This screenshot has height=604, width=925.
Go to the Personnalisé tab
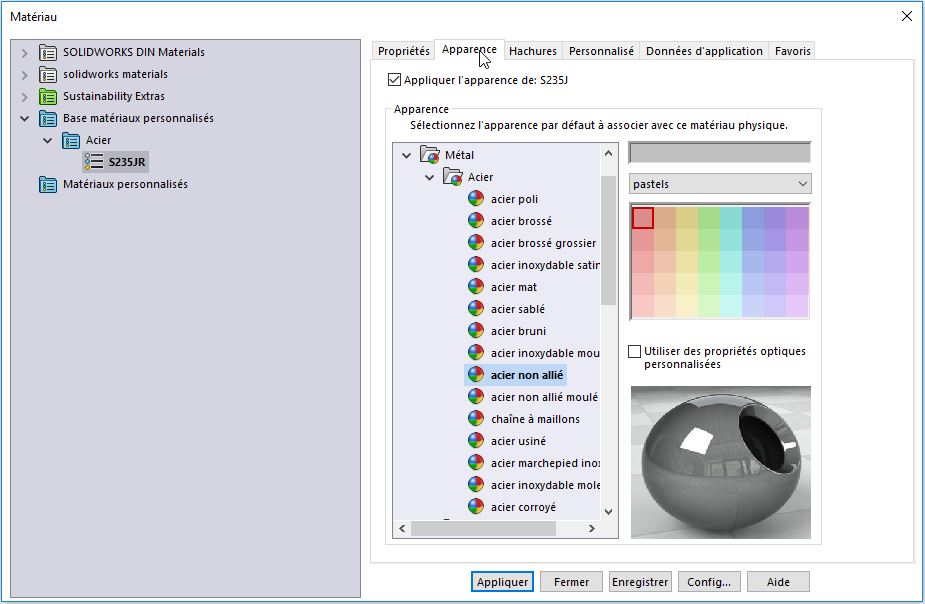tap(601, 51)
